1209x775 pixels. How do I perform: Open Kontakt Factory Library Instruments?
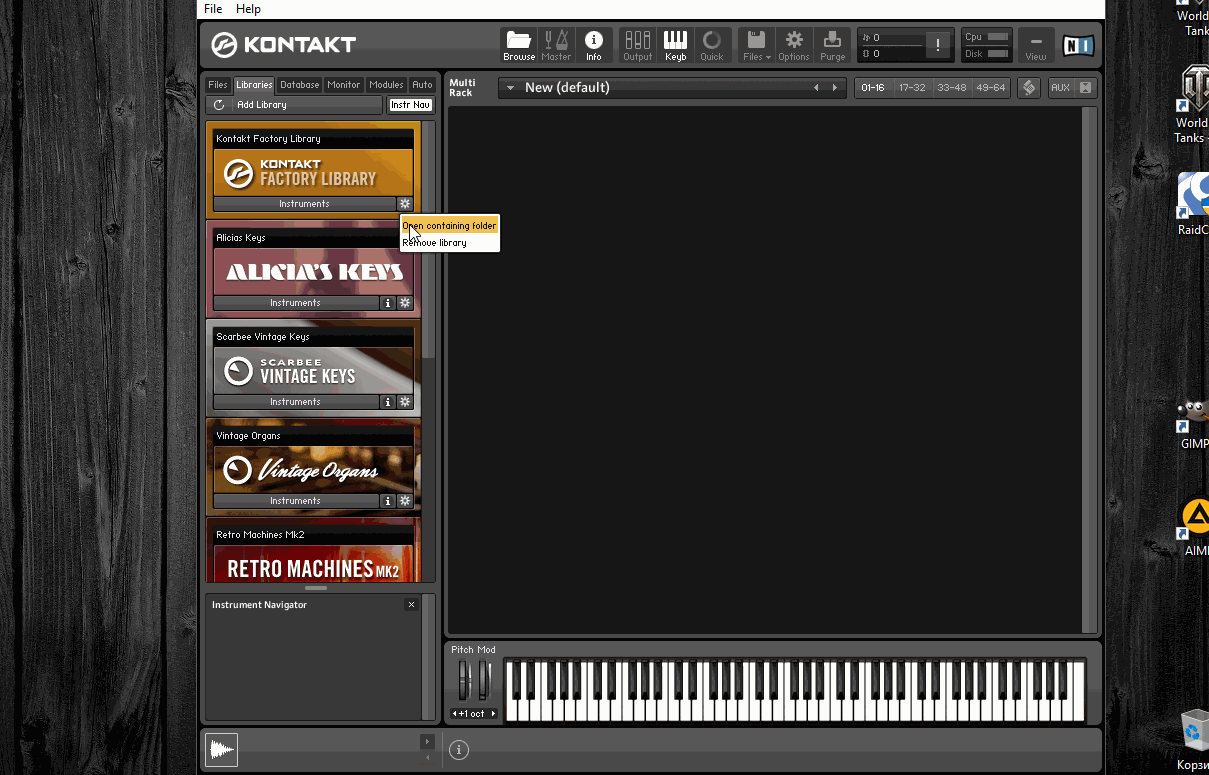305,204
